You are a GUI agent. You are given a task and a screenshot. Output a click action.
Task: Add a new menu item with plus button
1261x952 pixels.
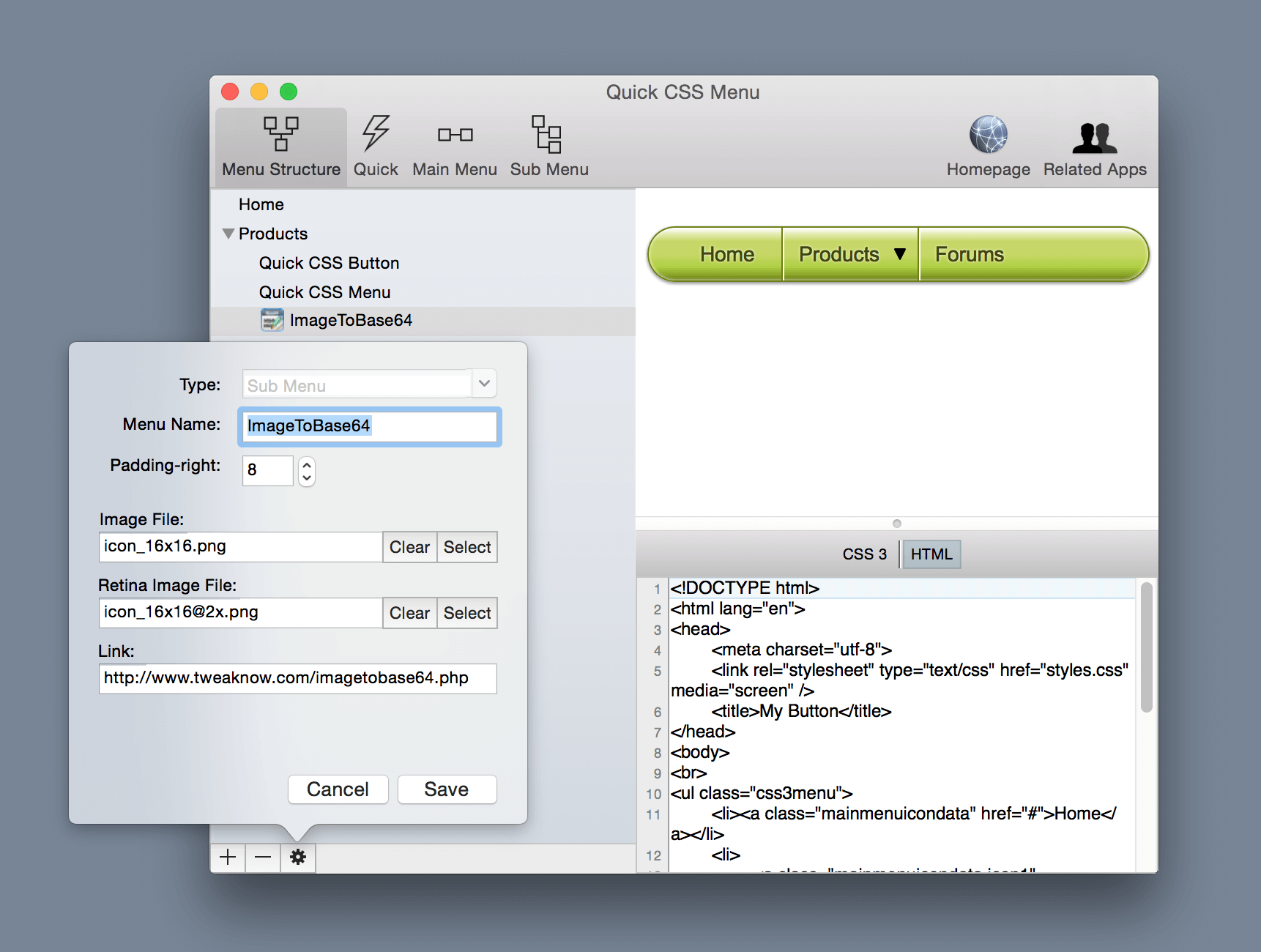(x=228, y=858)
